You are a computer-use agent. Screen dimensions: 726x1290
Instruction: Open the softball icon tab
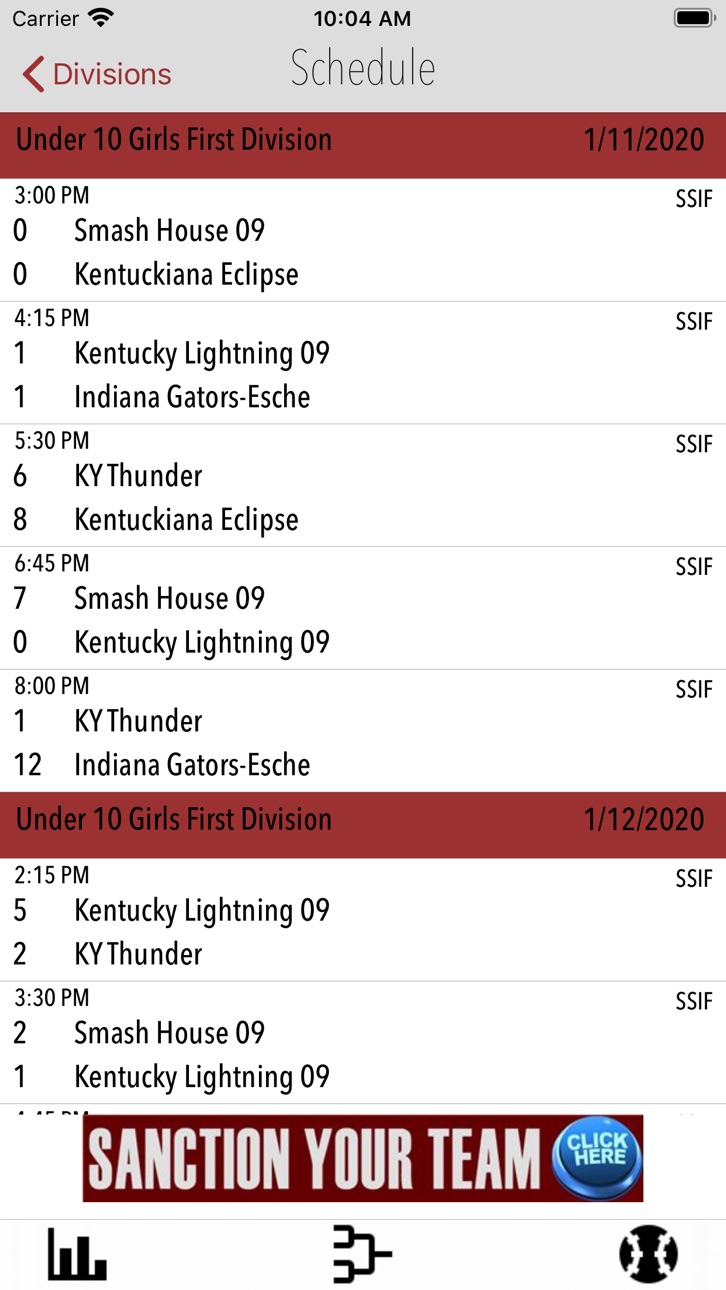pyautogui.click(x=648, y=1254)
